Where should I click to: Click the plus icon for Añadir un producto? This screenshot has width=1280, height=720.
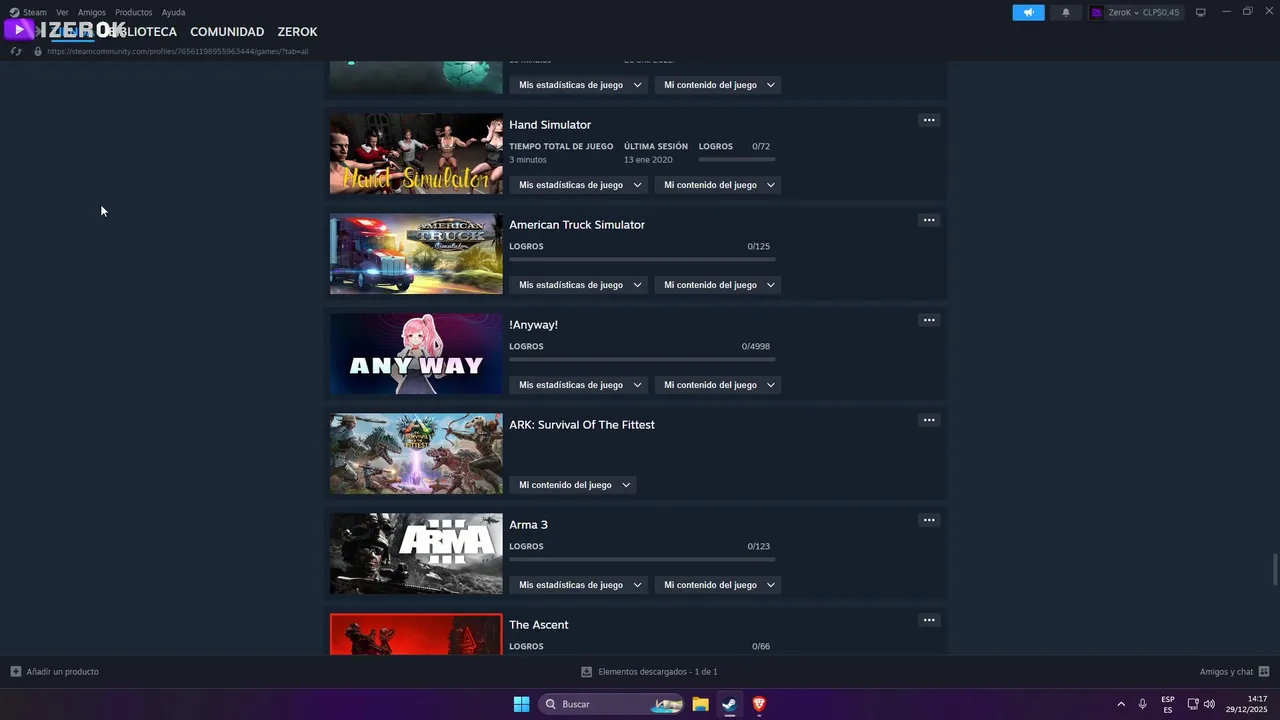[x=16, y=671]
